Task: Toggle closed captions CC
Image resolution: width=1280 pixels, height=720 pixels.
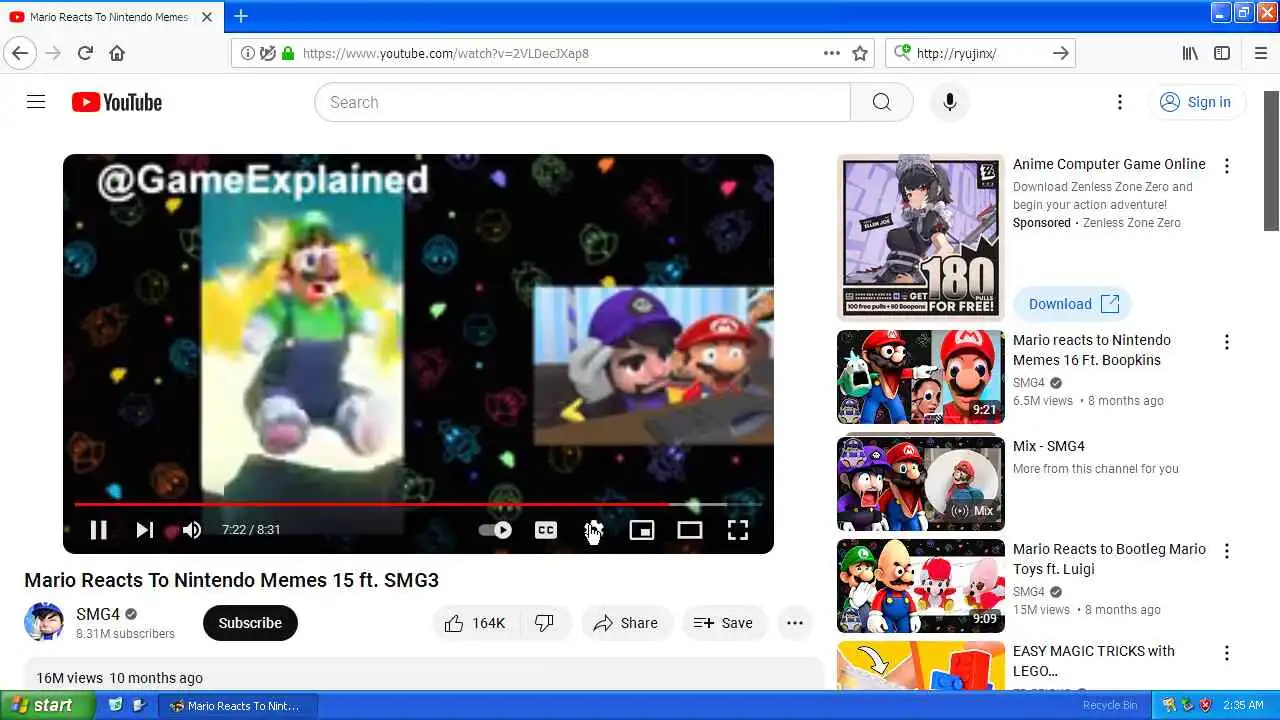Action: point(545,530)
